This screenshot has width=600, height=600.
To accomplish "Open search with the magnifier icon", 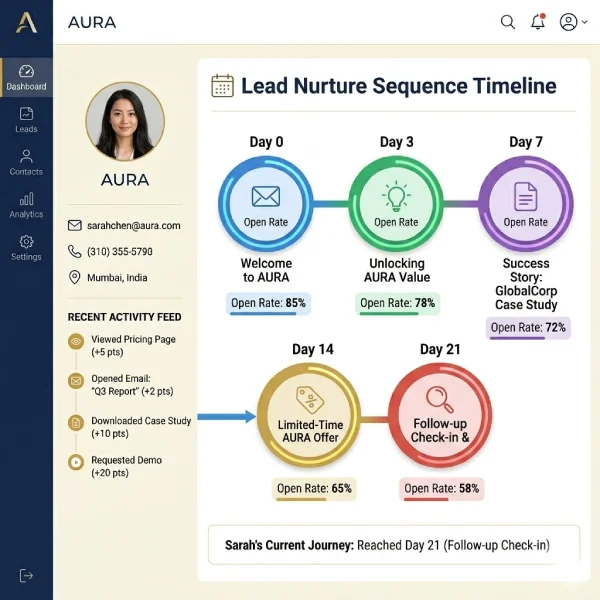I will pyautogui.click(x=507, y=22).
